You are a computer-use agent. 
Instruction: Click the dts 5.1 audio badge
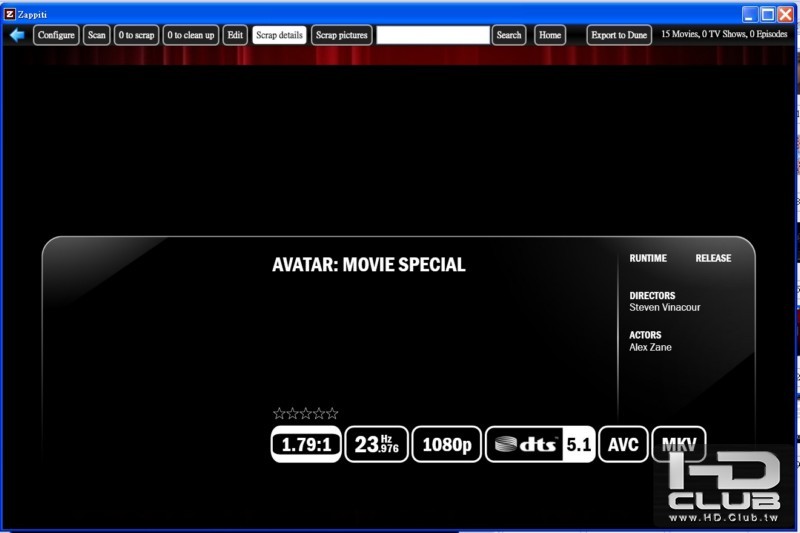click(x=540, y=444)
